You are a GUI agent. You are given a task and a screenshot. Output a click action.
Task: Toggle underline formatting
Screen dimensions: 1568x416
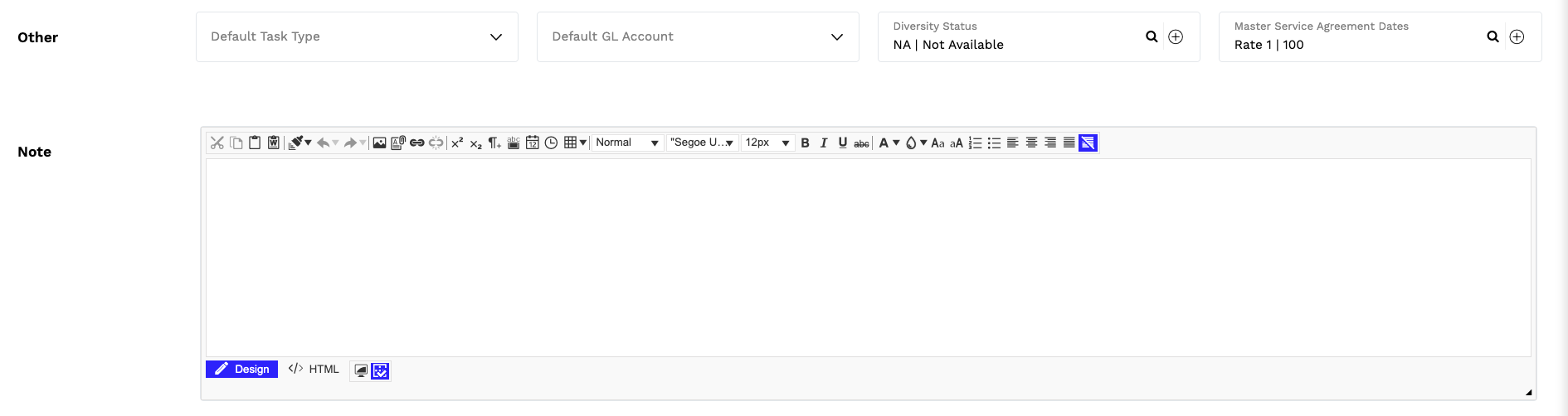843,143
